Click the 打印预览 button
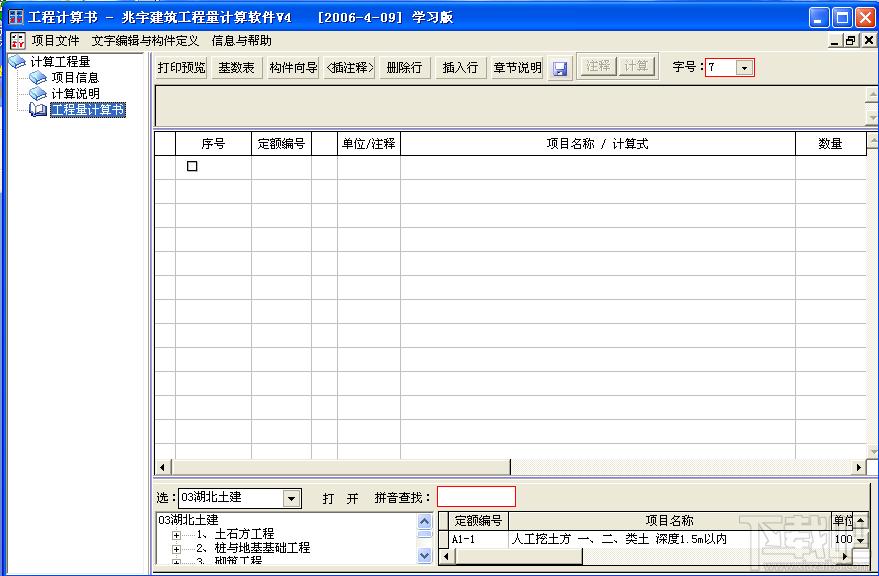Viewport: 879px width, 576px height. pyautogui.click(x=181, y=68)
